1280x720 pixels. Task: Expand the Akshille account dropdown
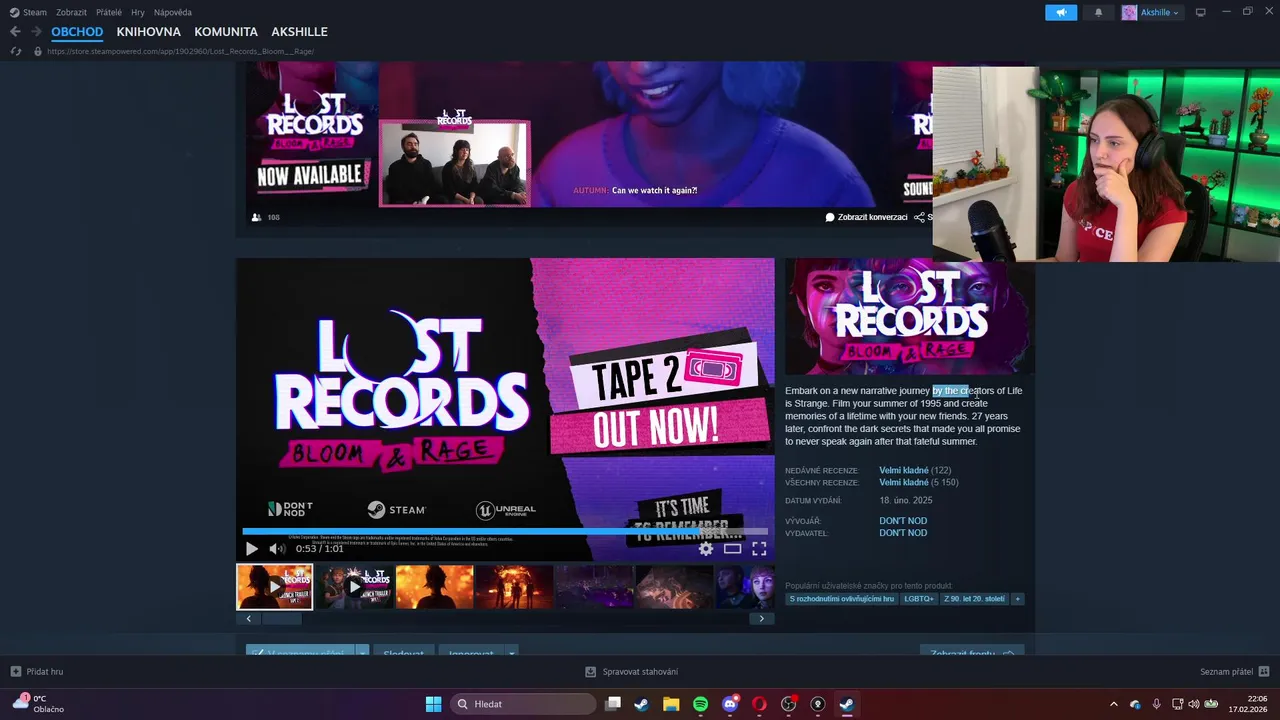[x=1151, y=12]
